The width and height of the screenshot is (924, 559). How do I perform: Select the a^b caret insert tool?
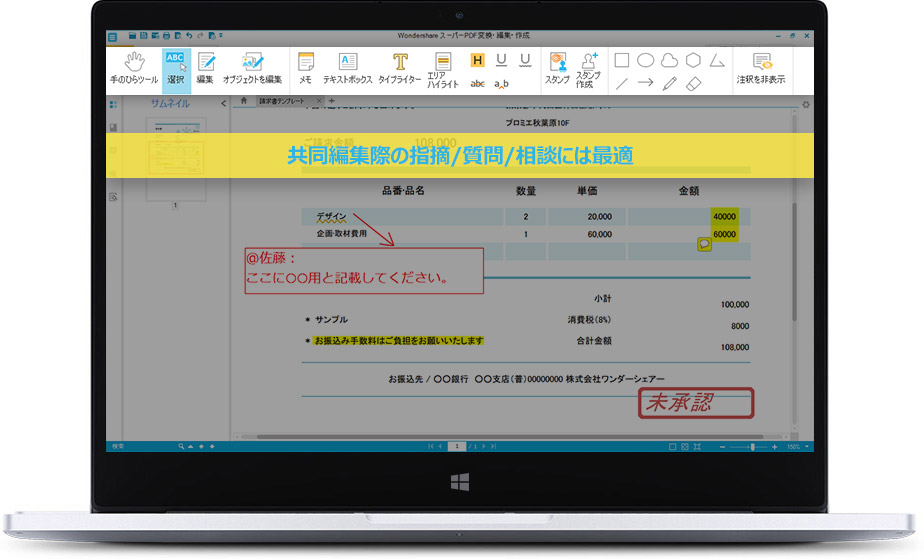(x=501, y=84)
